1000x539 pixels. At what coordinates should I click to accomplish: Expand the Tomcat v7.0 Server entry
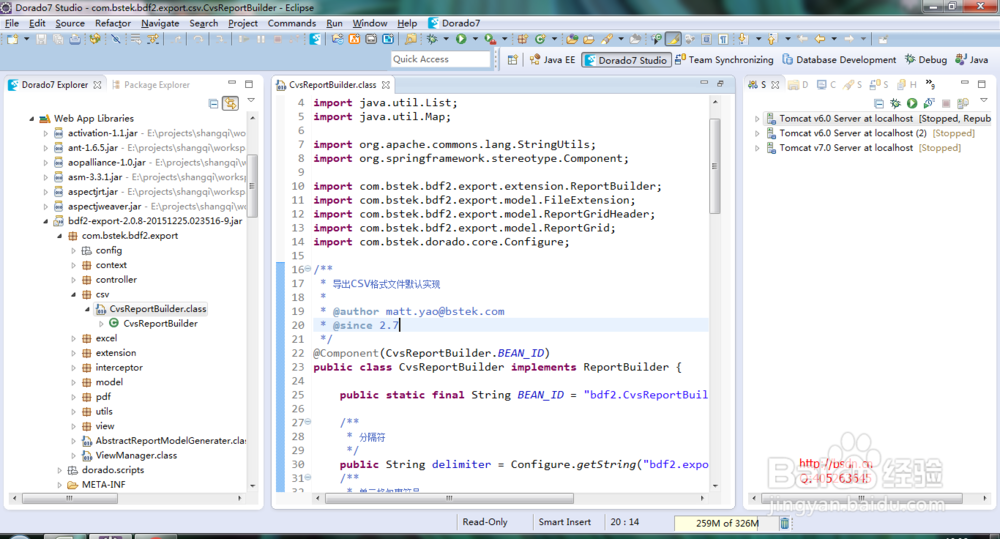click(x=757, y=148)
